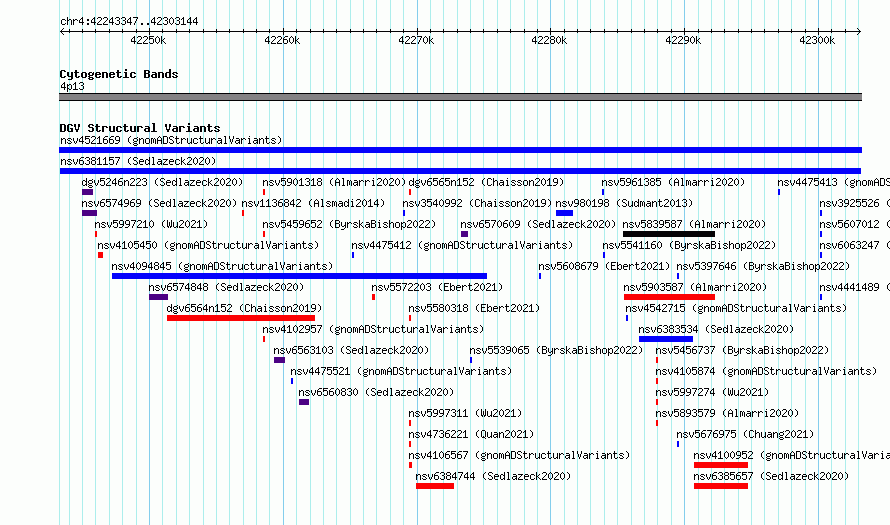Open nsv4105450 gnomADStructuralVariants label

pos(208,245)
